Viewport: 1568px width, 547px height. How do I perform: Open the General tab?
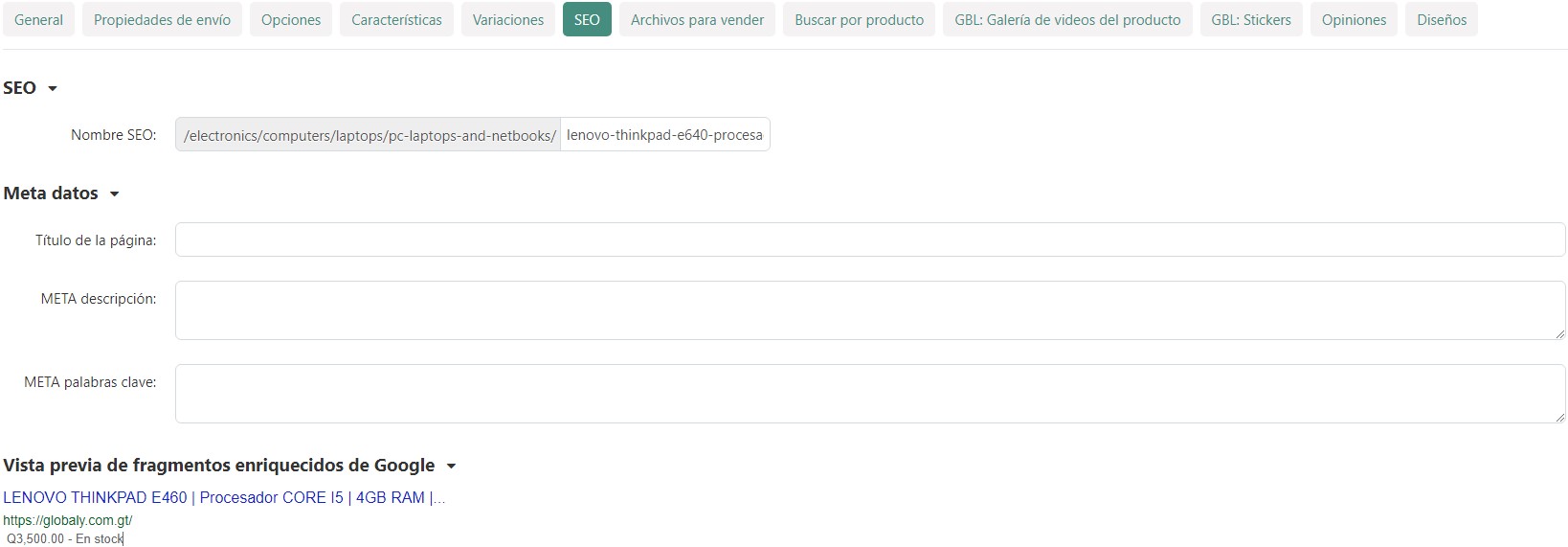[38, 20]
